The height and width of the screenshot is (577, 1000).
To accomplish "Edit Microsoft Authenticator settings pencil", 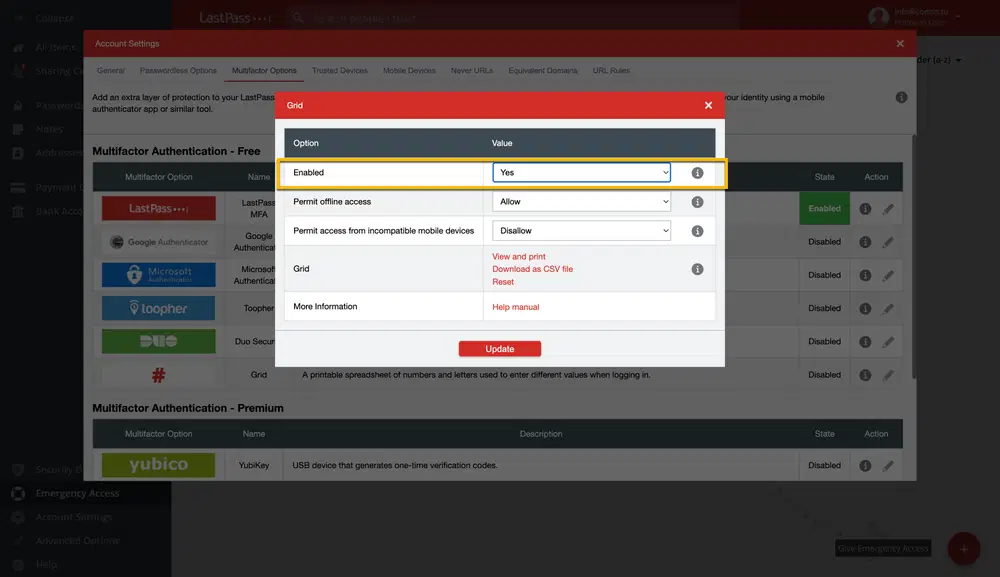I will (x=888, y=275).
